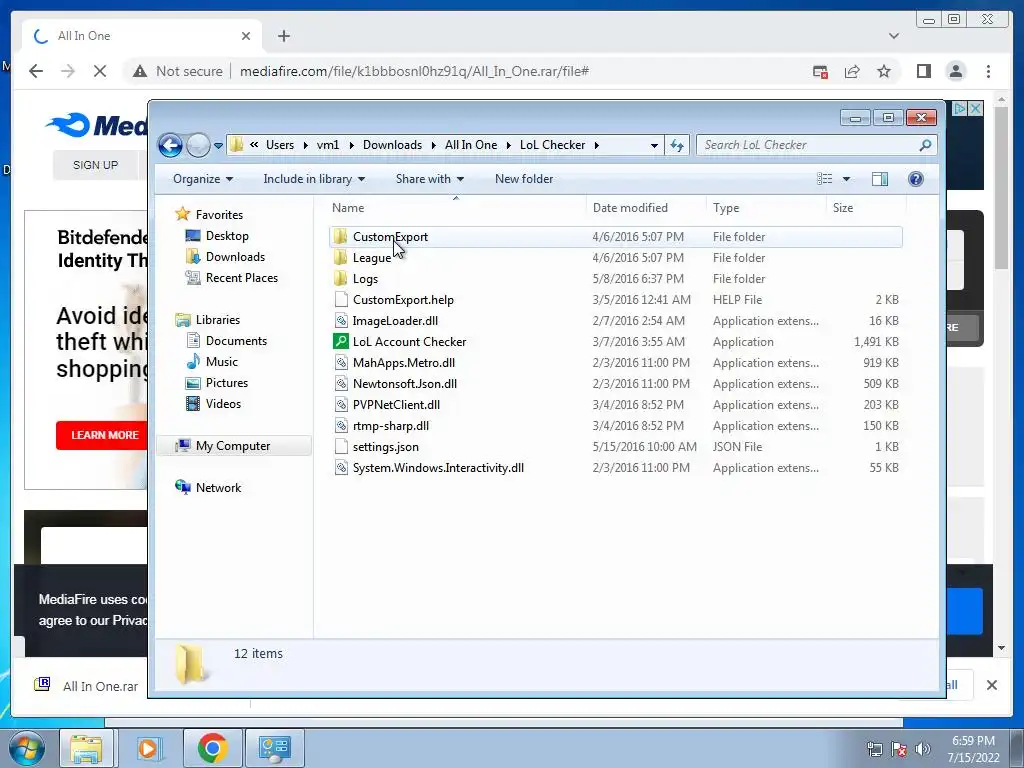This screenshot has height=768, width=1024.
Task: Open Windows Start button
Action: click(27, 748)
